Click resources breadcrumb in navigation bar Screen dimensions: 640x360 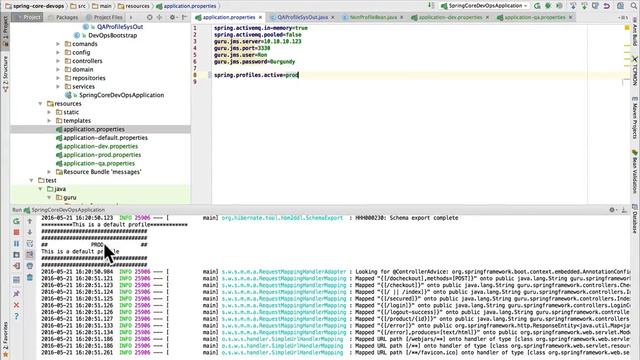pos(133,6)
